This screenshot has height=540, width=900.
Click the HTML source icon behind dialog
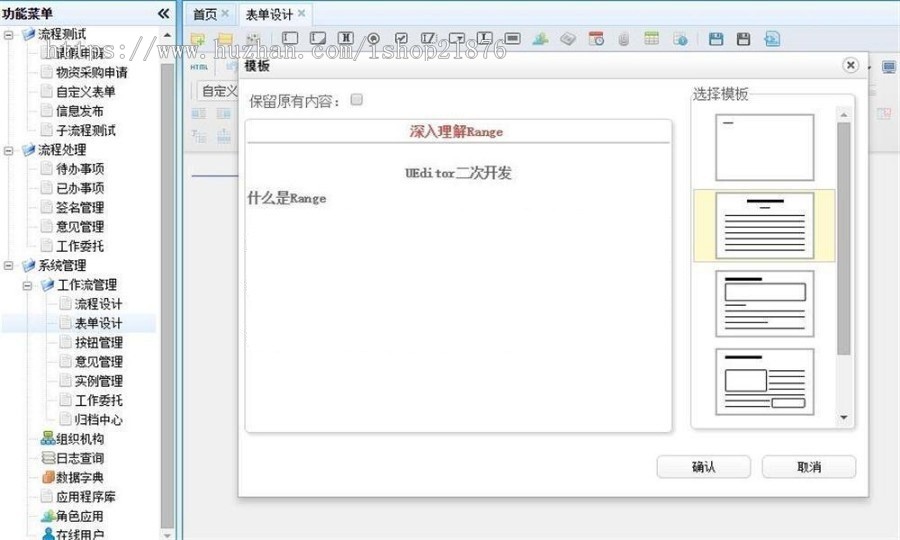(x=199, y=67)
